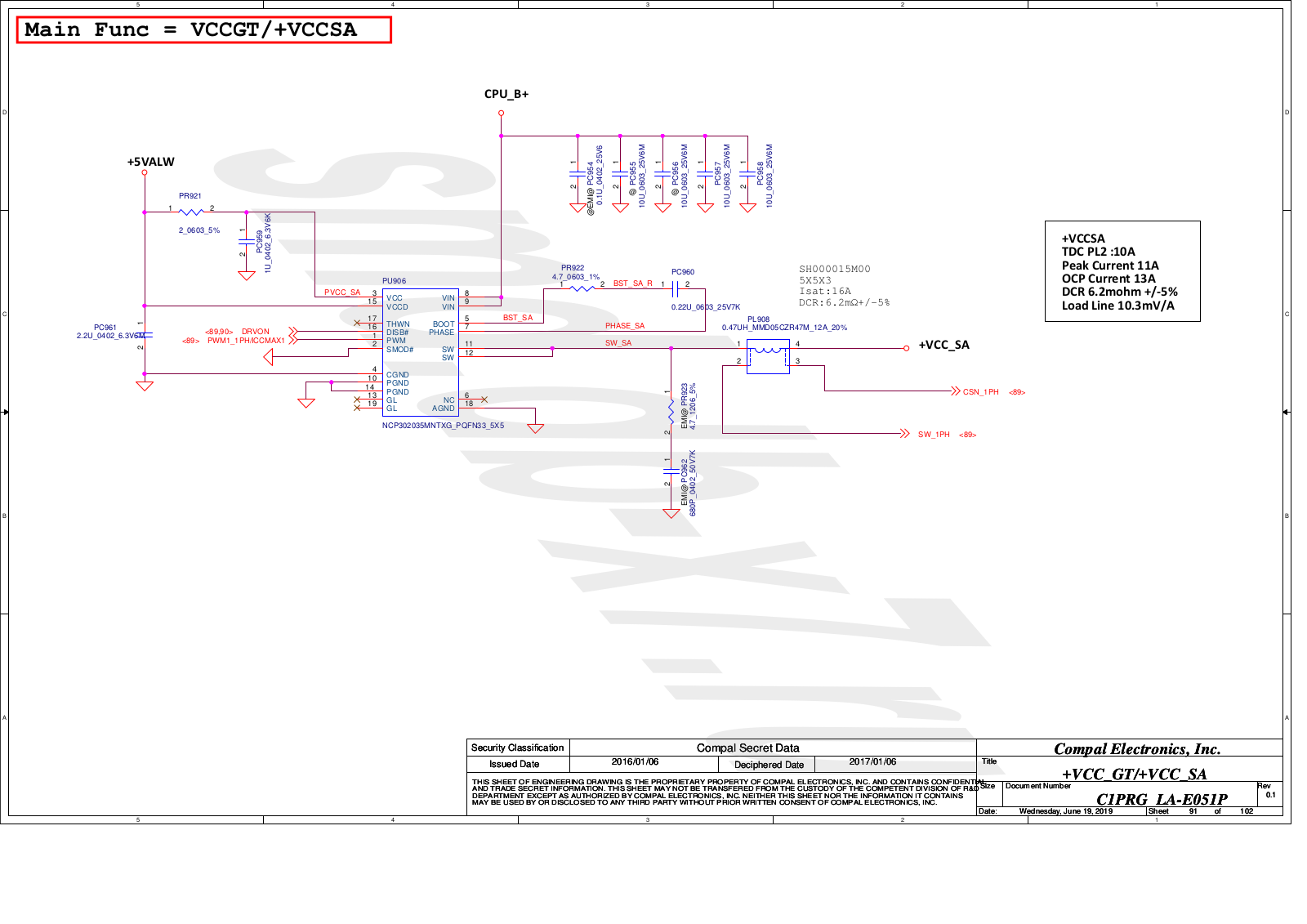The width and height of the screenshot is (1307, 924).
Task: Select the SW_SA net label
Action: point(618,343)
